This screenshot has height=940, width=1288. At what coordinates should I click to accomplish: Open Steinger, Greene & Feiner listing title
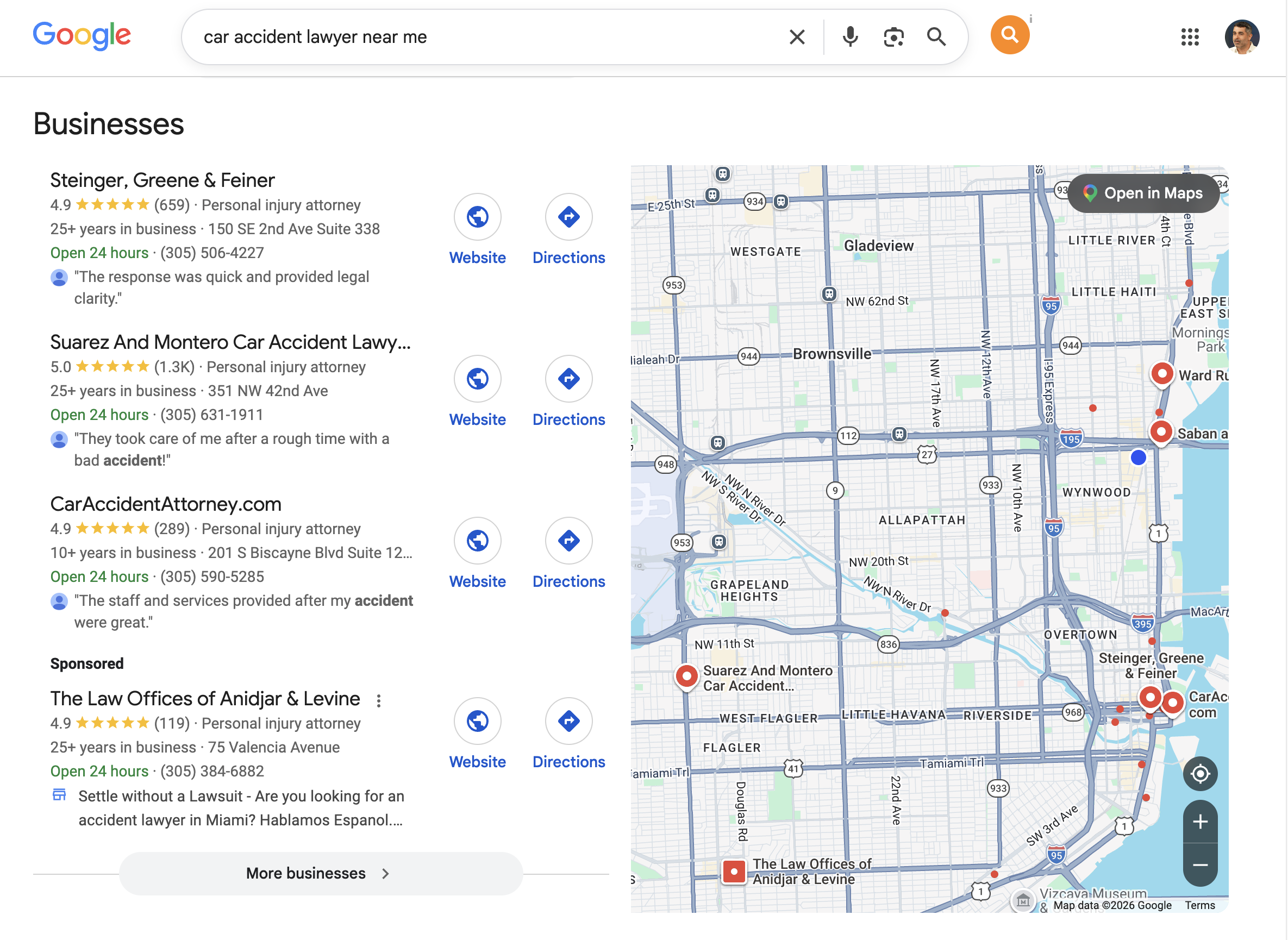coord(162,180)
